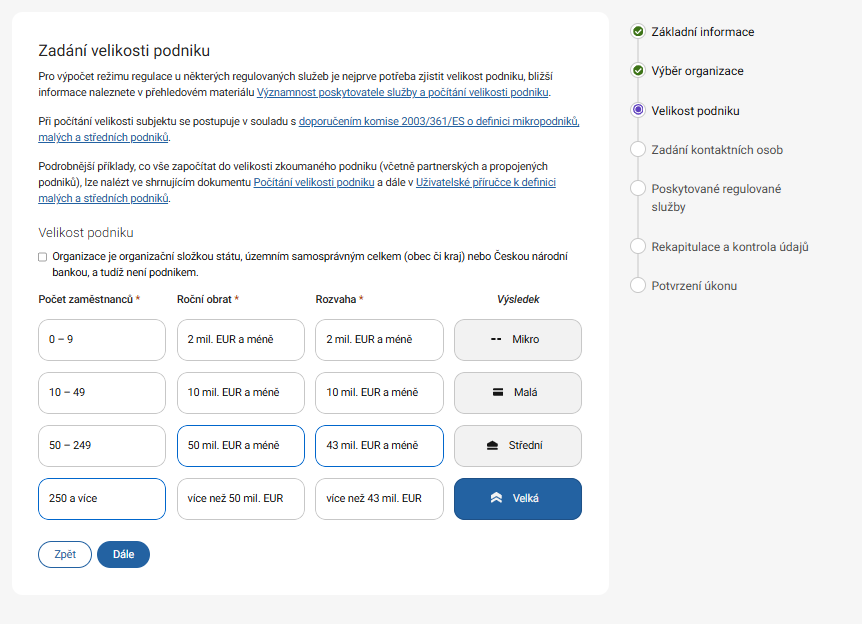Screen dimensions: 862x624
Task: Open the Počítání velikosti podniku document link
Action: [313, 183]
